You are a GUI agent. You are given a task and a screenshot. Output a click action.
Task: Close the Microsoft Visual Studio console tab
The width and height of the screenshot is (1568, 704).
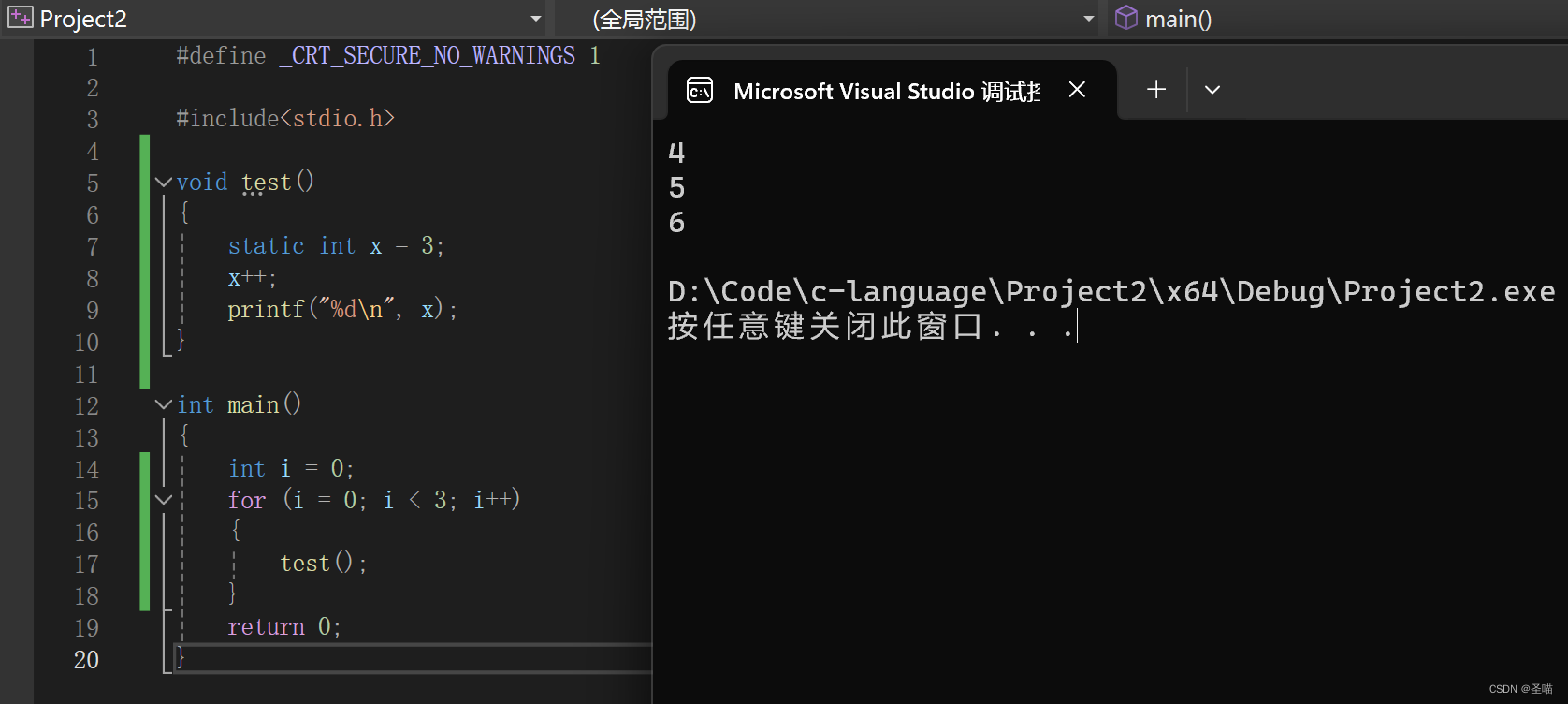click(1077, 90)
